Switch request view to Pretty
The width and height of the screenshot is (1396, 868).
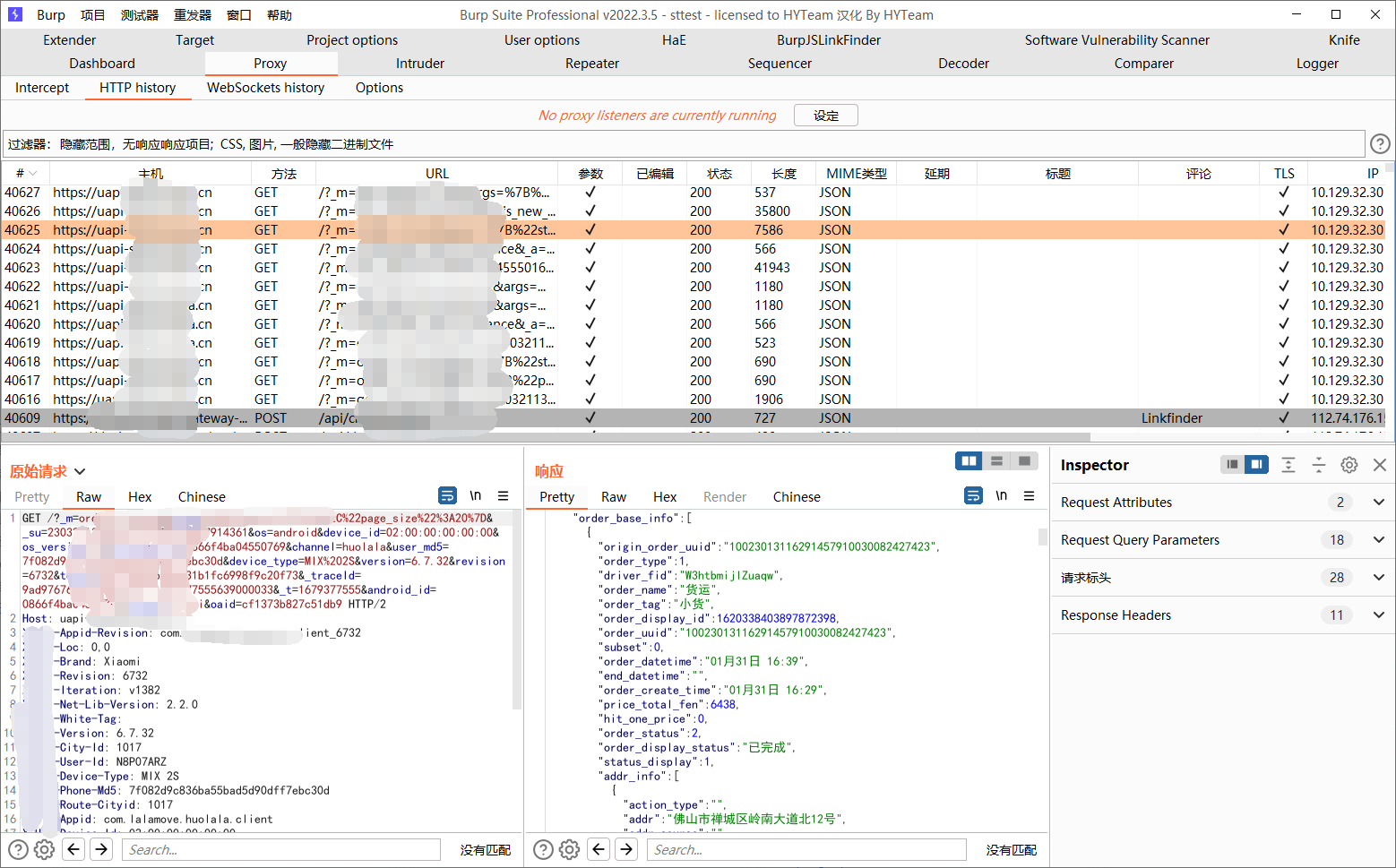point(32,497)
